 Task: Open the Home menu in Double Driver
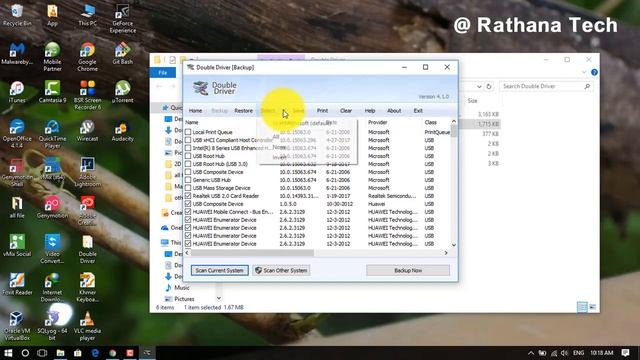point(195,111)
